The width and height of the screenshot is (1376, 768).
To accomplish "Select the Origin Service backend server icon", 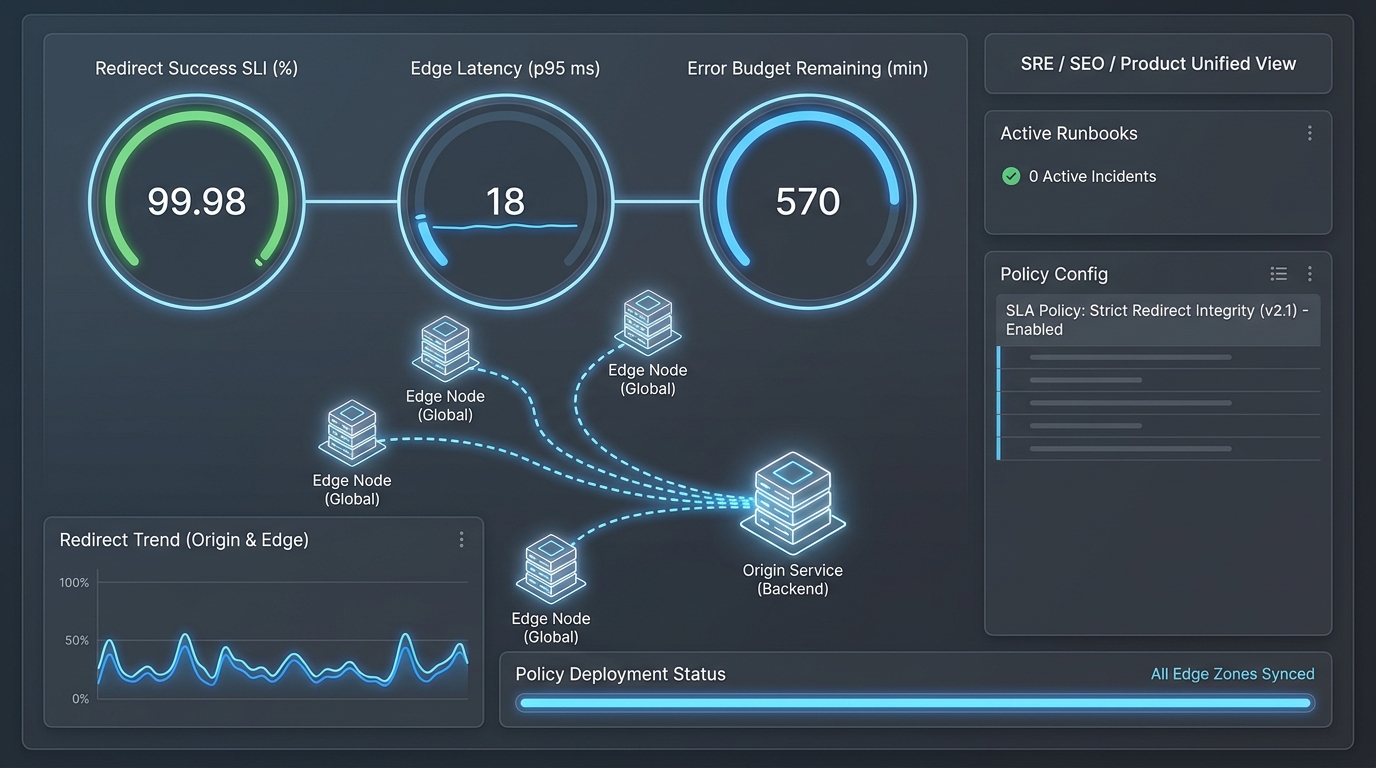I will point(792,504).
